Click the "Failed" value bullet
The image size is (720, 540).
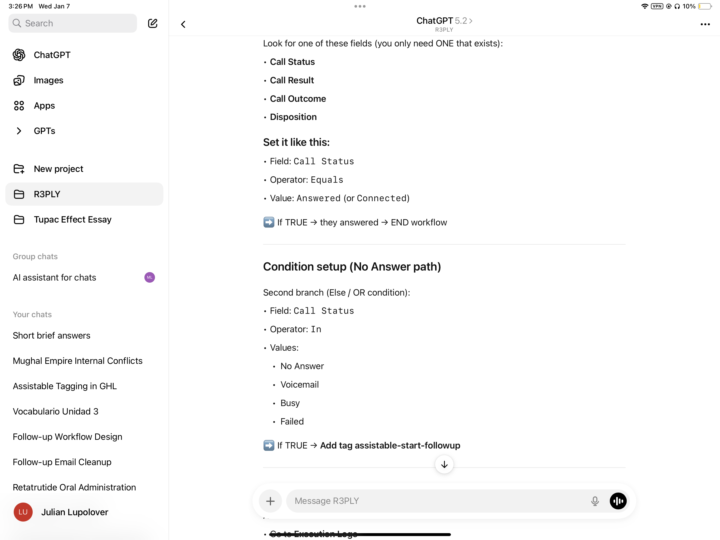coord(292,422)
